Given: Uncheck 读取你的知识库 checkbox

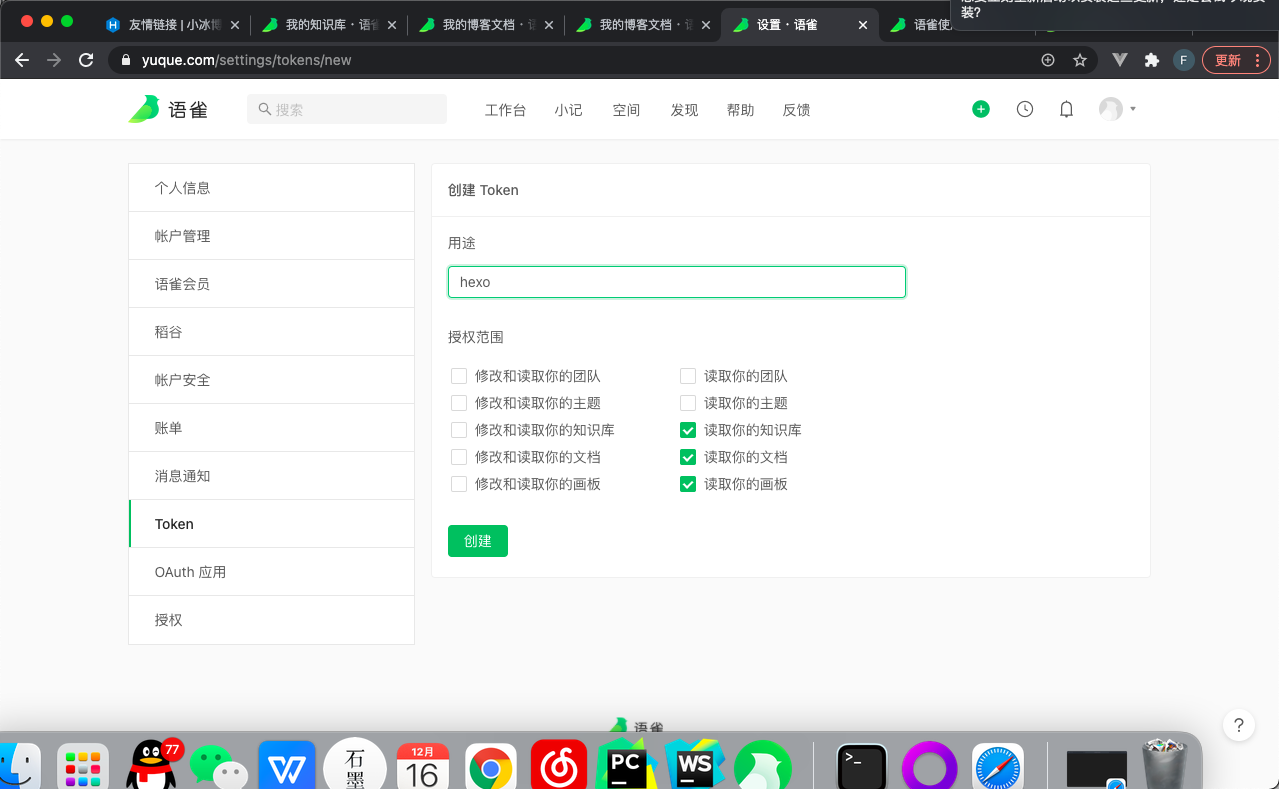Looking at the screenshot, I should click(688, 430).
